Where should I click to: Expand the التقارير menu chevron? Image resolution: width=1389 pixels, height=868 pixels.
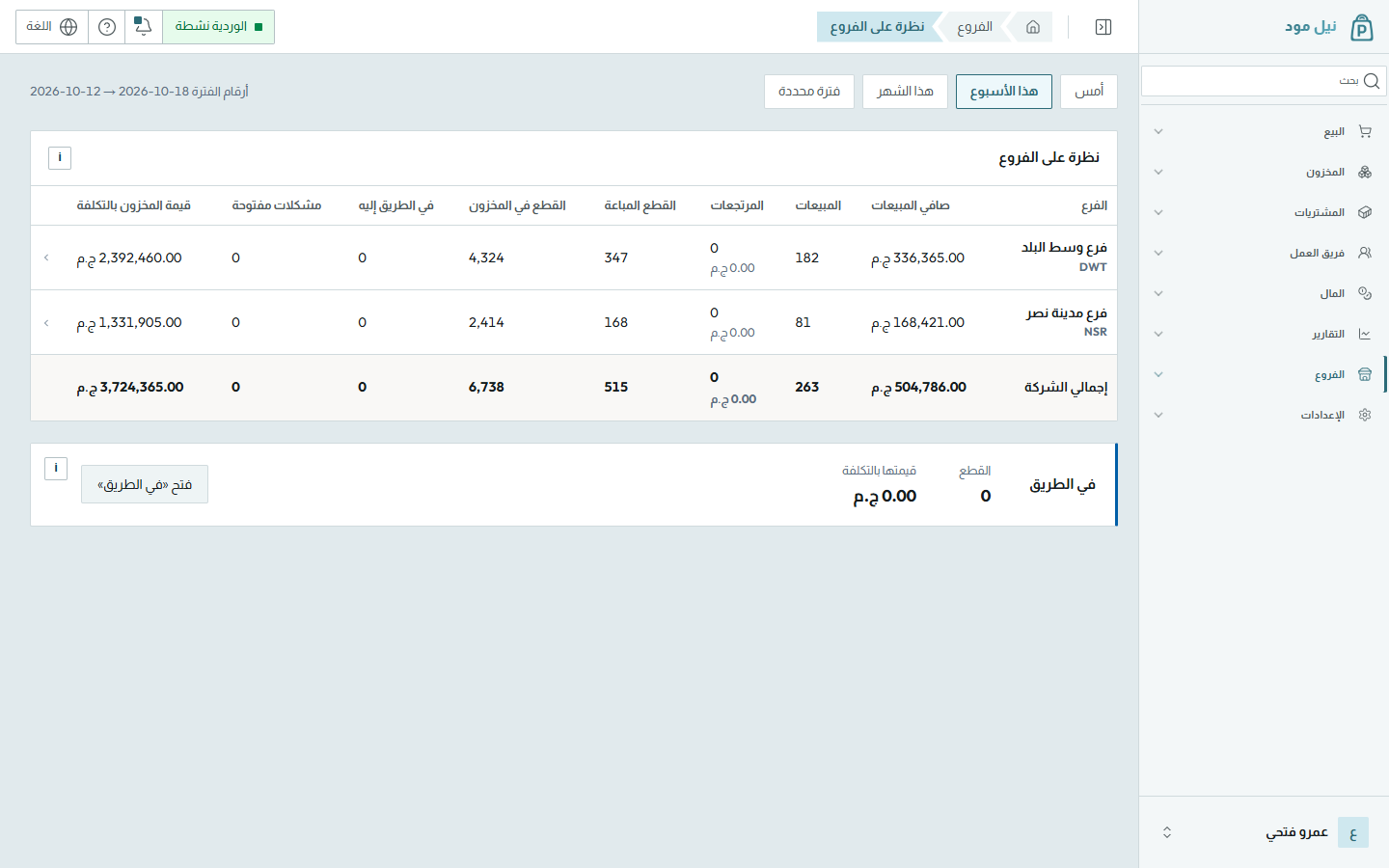[1158, 334]
